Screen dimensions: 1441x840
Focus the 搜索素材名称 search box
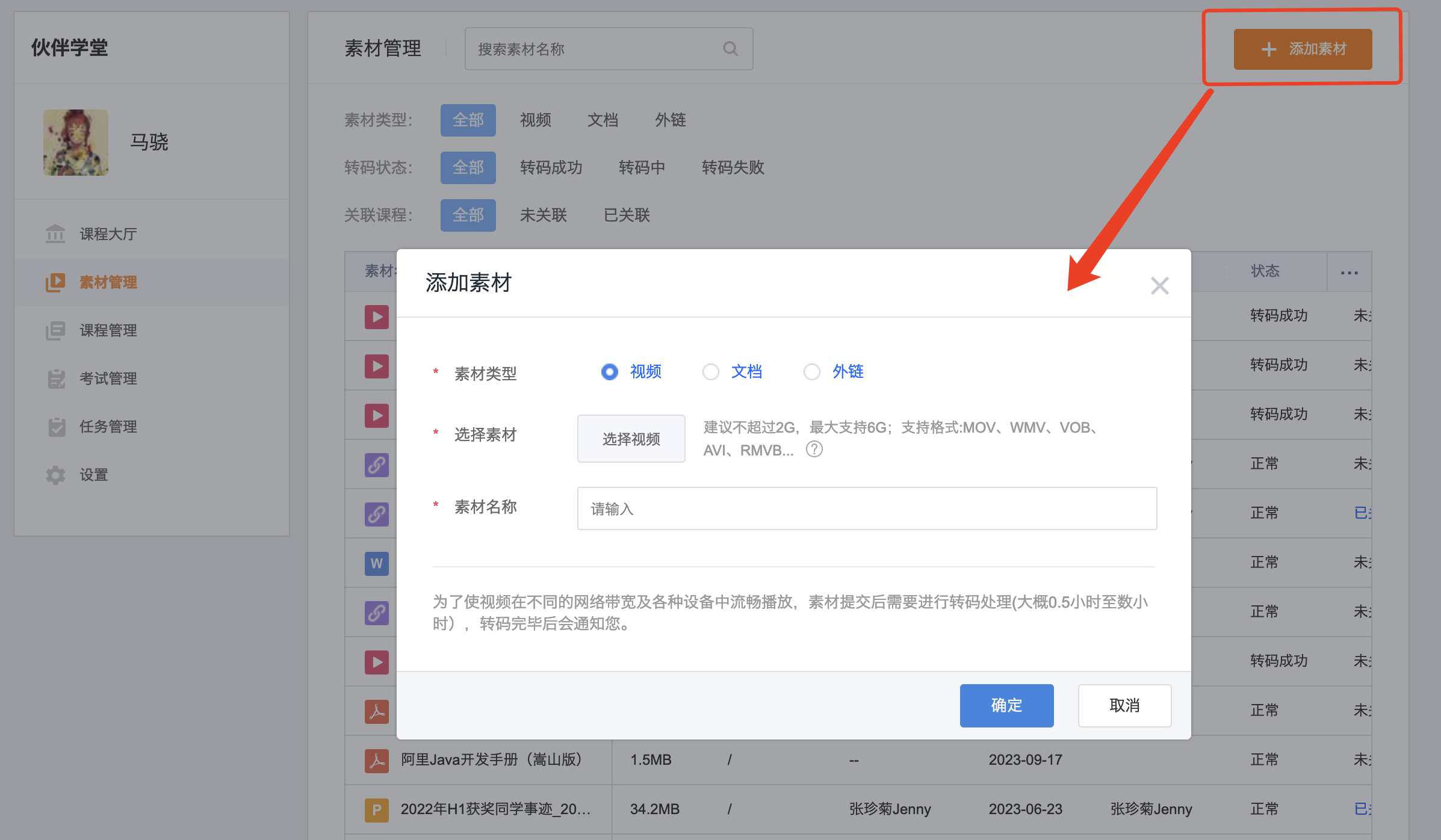609,49
